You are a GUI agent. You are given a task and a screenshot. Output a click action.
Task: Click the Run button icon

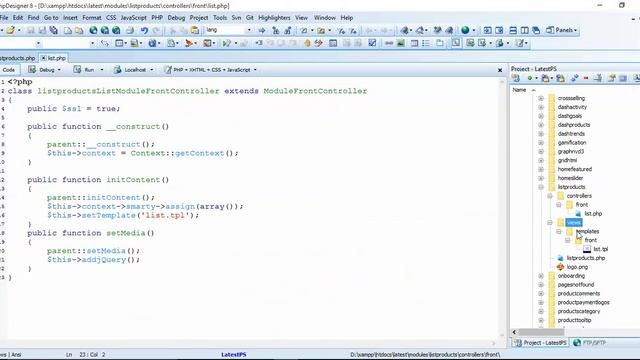[77, 70]
